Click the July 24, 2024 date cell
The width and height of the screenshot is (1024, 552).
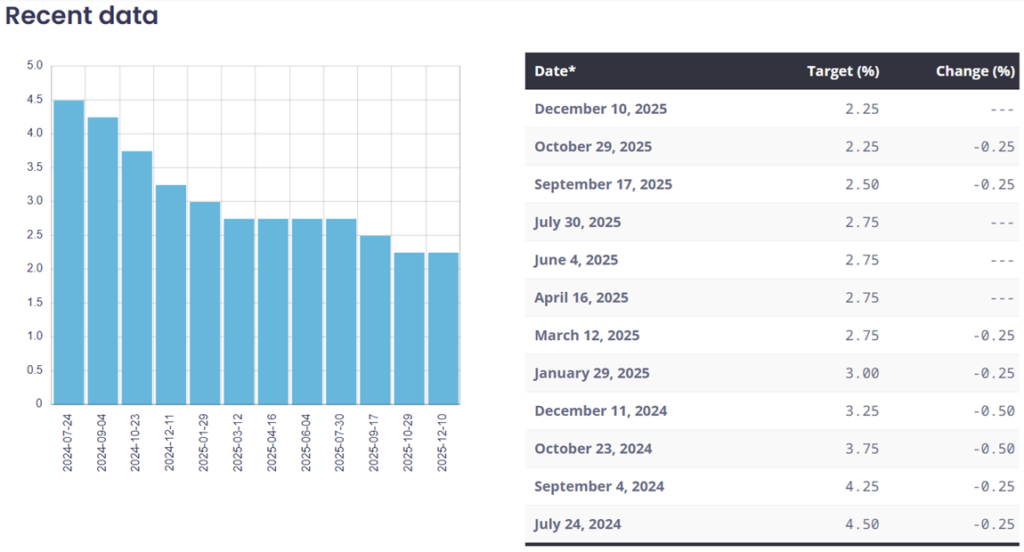click(x=578, y=525)
